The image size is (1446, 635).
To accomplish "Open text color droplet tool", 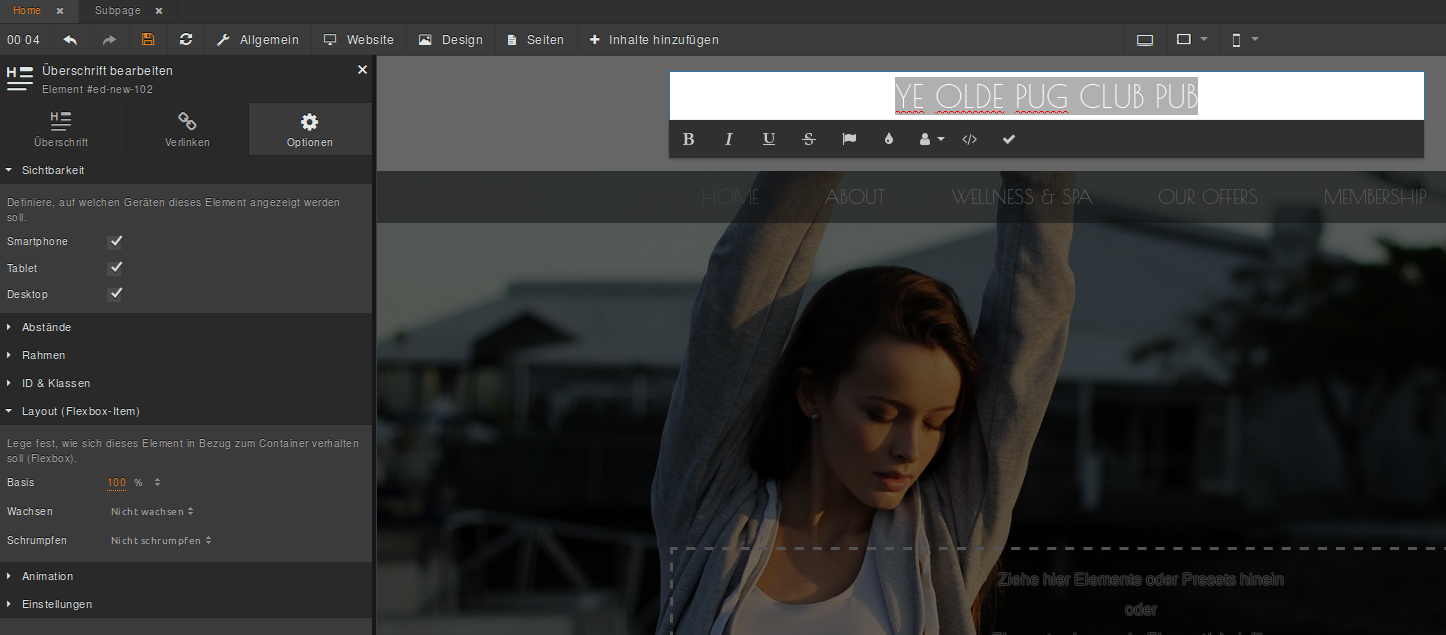I will (889, 139).
